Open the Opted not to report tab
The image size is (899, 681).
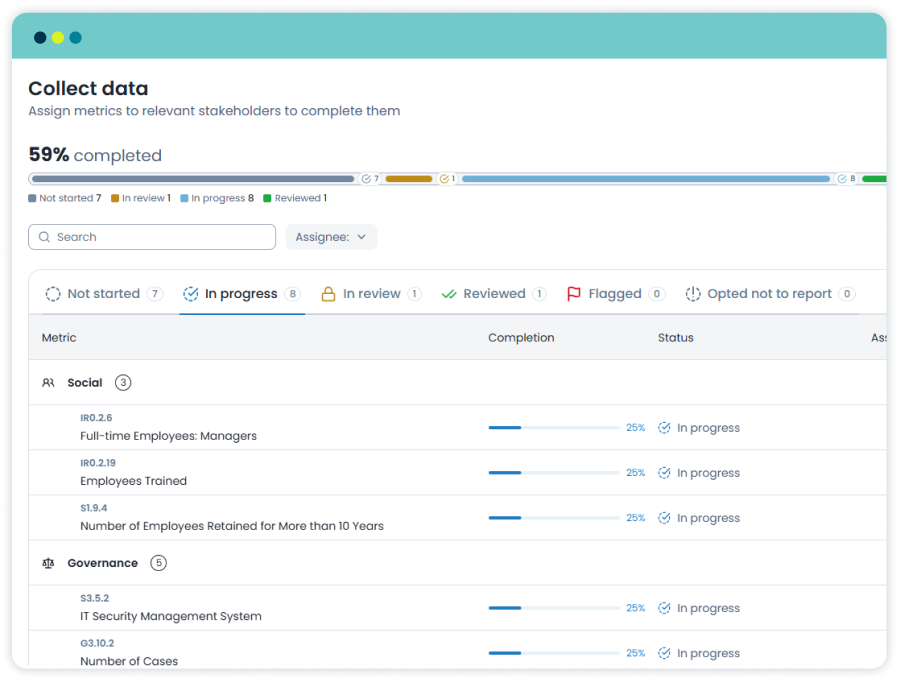tap(770, 294)
